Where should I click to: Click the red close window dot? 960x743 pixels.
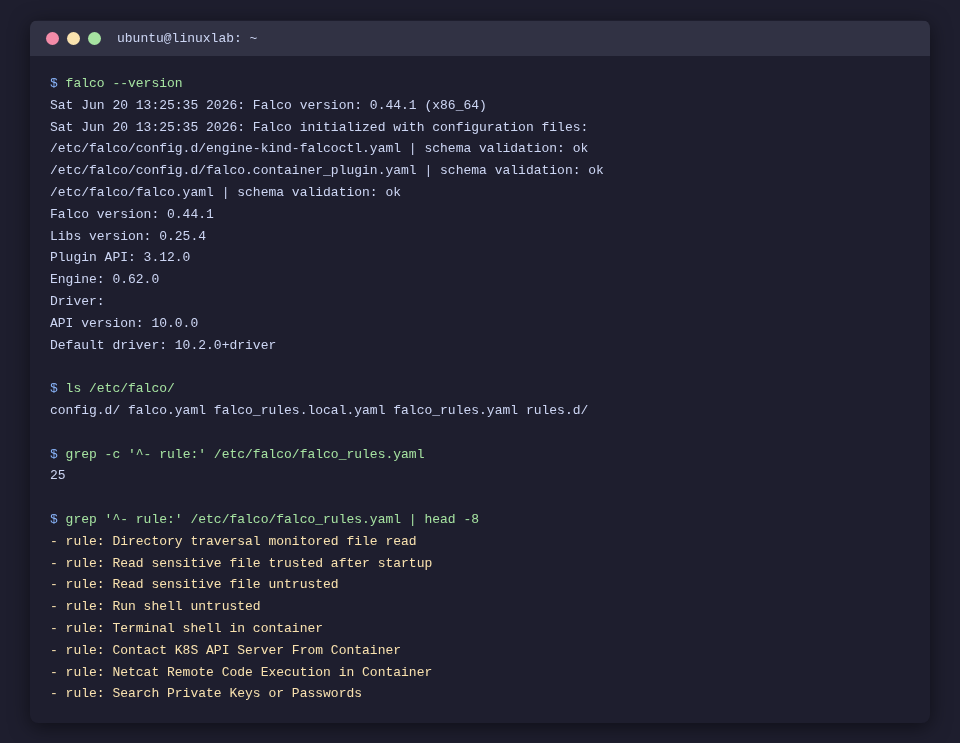point(53,39)
